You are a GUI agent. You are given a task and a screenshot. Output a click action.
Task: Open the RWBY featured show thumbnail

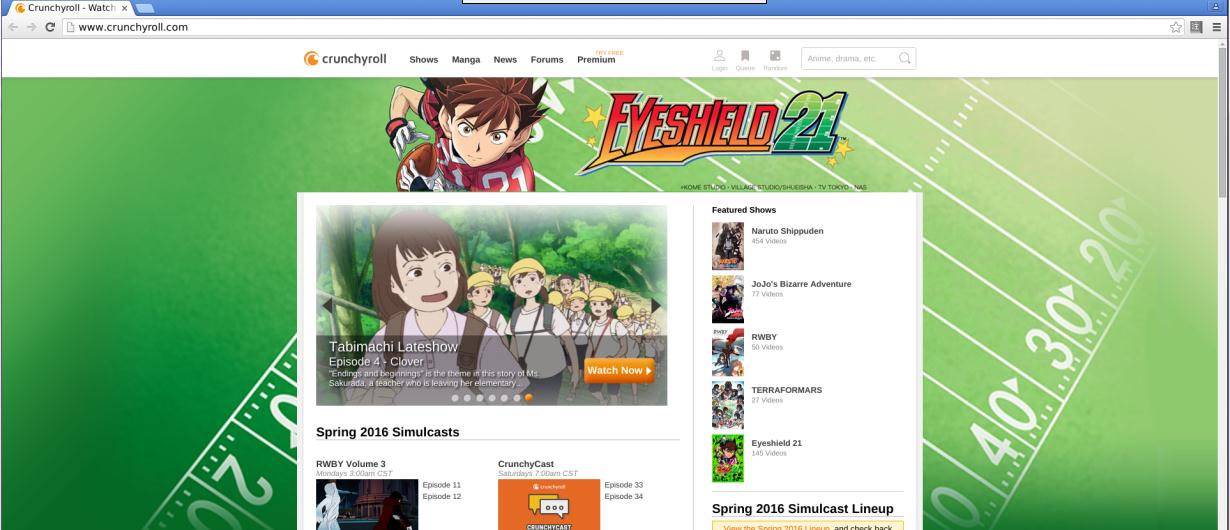(x=728, y=352)
